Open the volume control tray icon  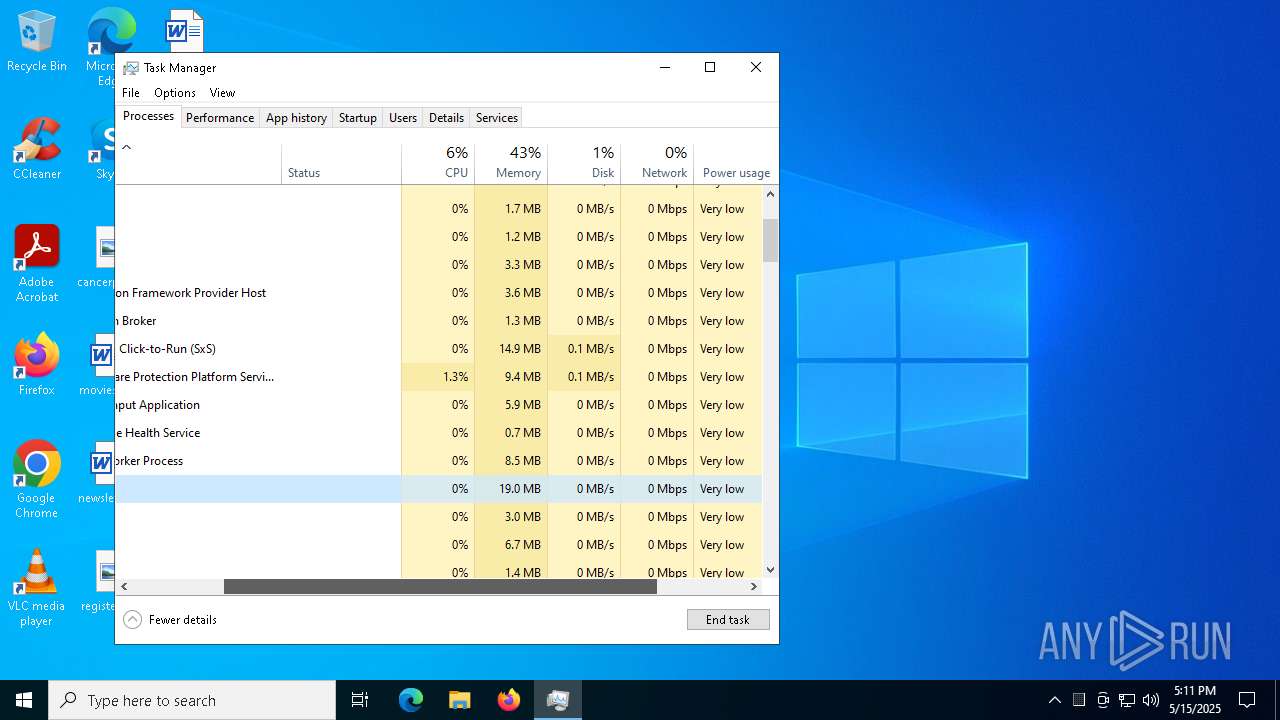[1151, 700]
